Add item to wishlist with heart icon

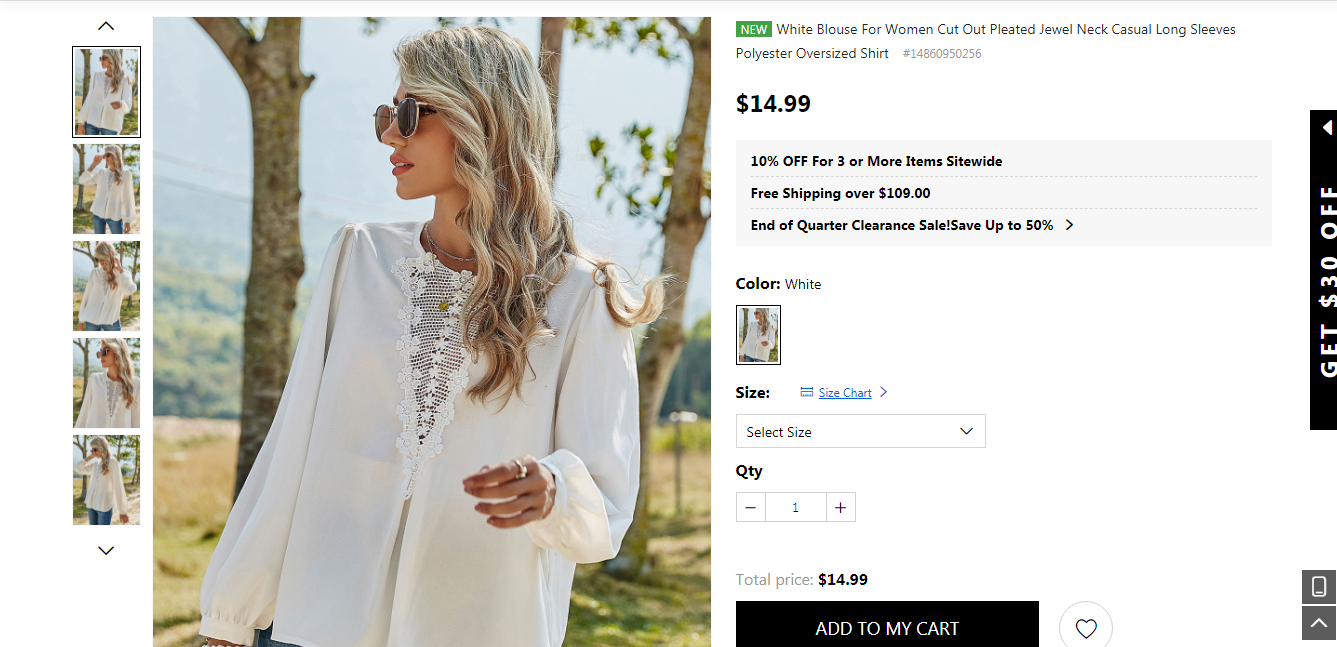(1086, 628)
